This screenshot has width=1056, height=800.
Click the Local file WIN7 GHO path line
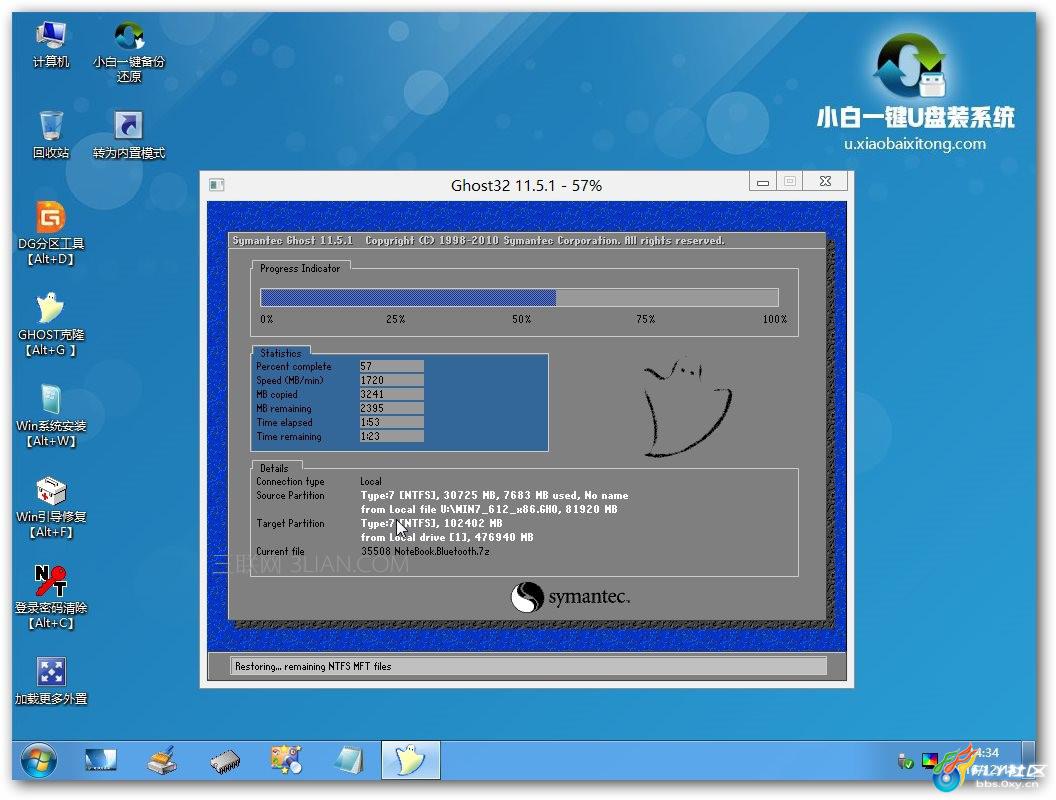(489, 510)
